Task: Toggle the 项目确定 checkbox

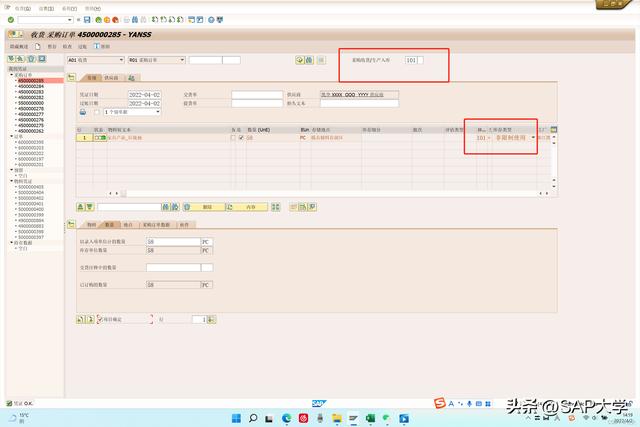Action: click(101, 319)
